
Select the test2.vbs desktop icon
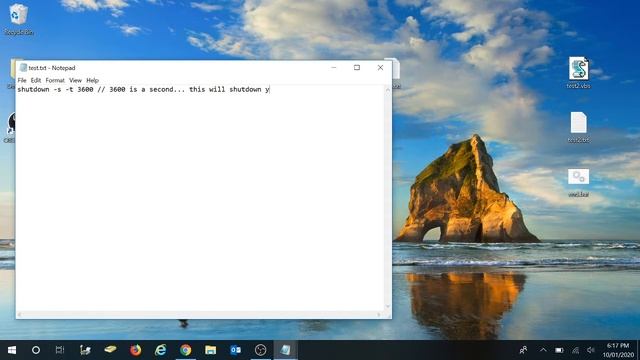(x=578, y=73)
